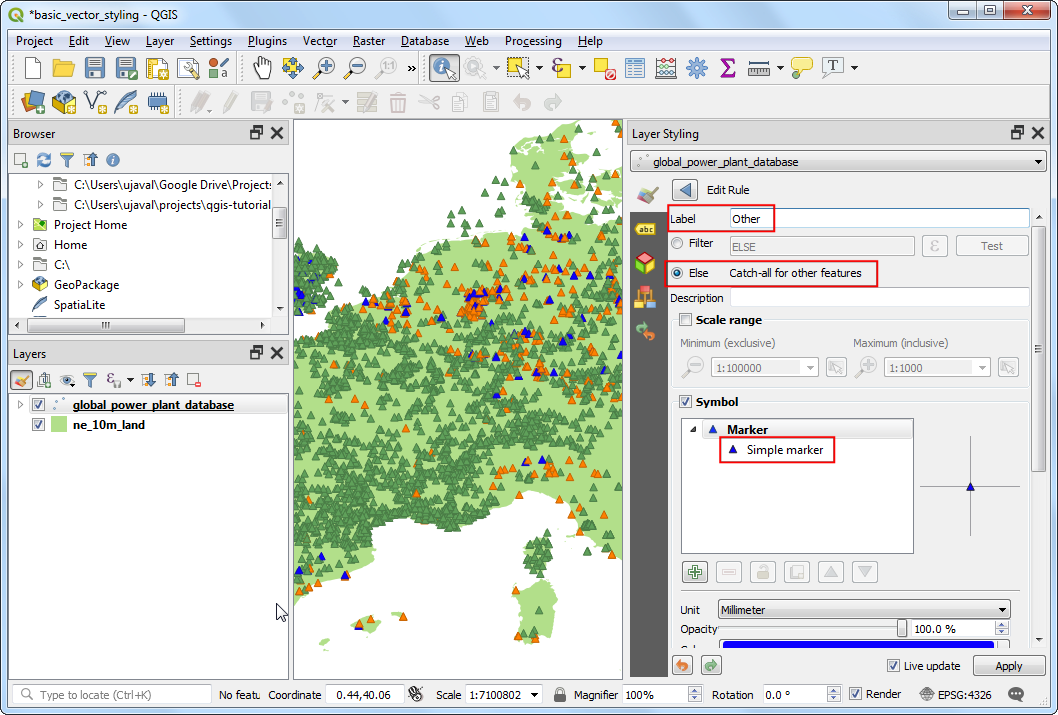The width and height of the screenshot is (1058, 715).
Task: Select the Filter radio button
Action: point(678,243)
